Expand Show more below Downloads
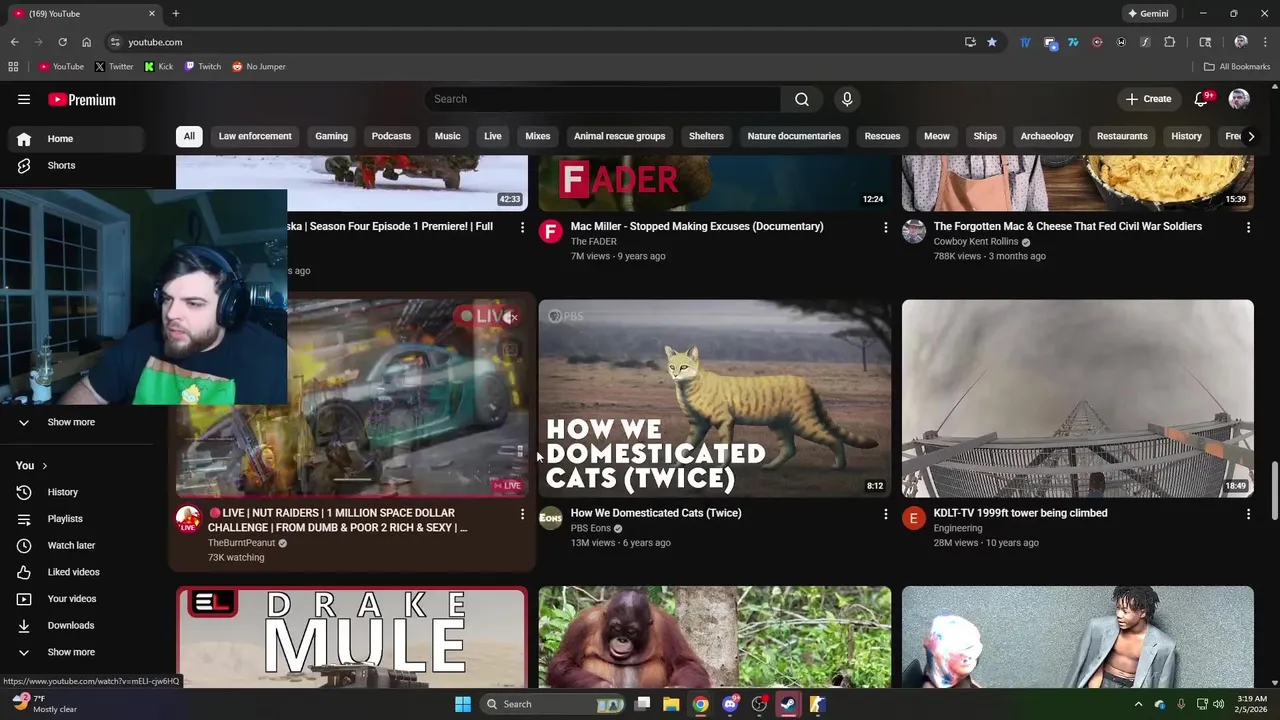The width and height of the screenshot is (1280, 720). 72,652
